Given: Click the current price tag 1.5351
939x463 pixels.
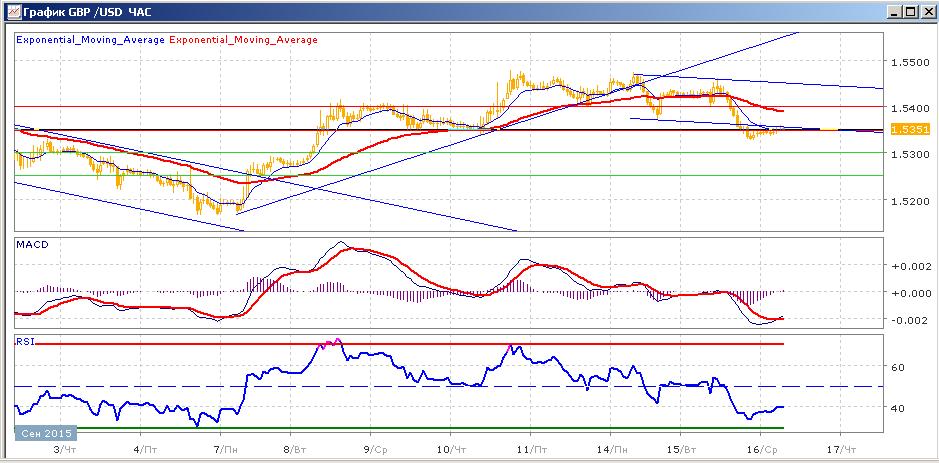Looking at the screenshot, I should (x=904, y=130).
